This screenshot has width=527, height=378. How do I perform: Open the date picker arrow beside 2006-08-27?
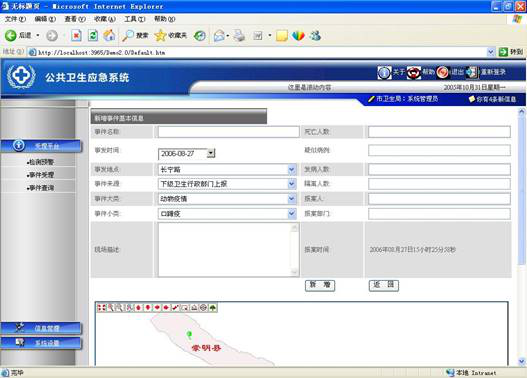210,153
